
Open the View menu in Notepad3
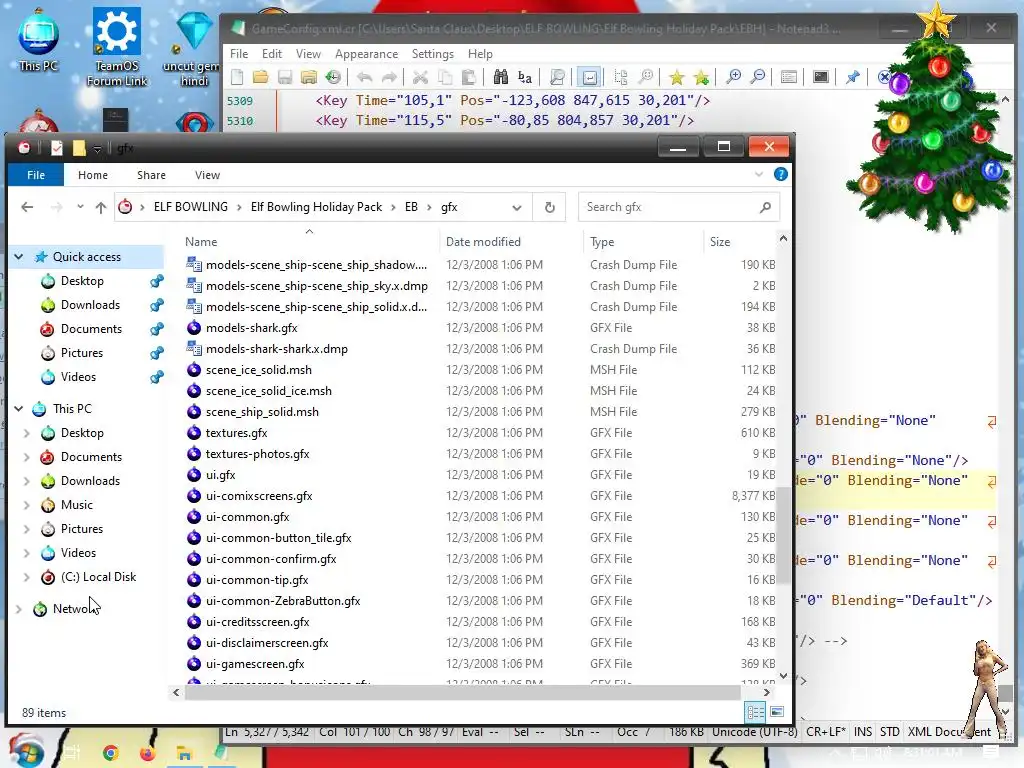pos(308,54)
